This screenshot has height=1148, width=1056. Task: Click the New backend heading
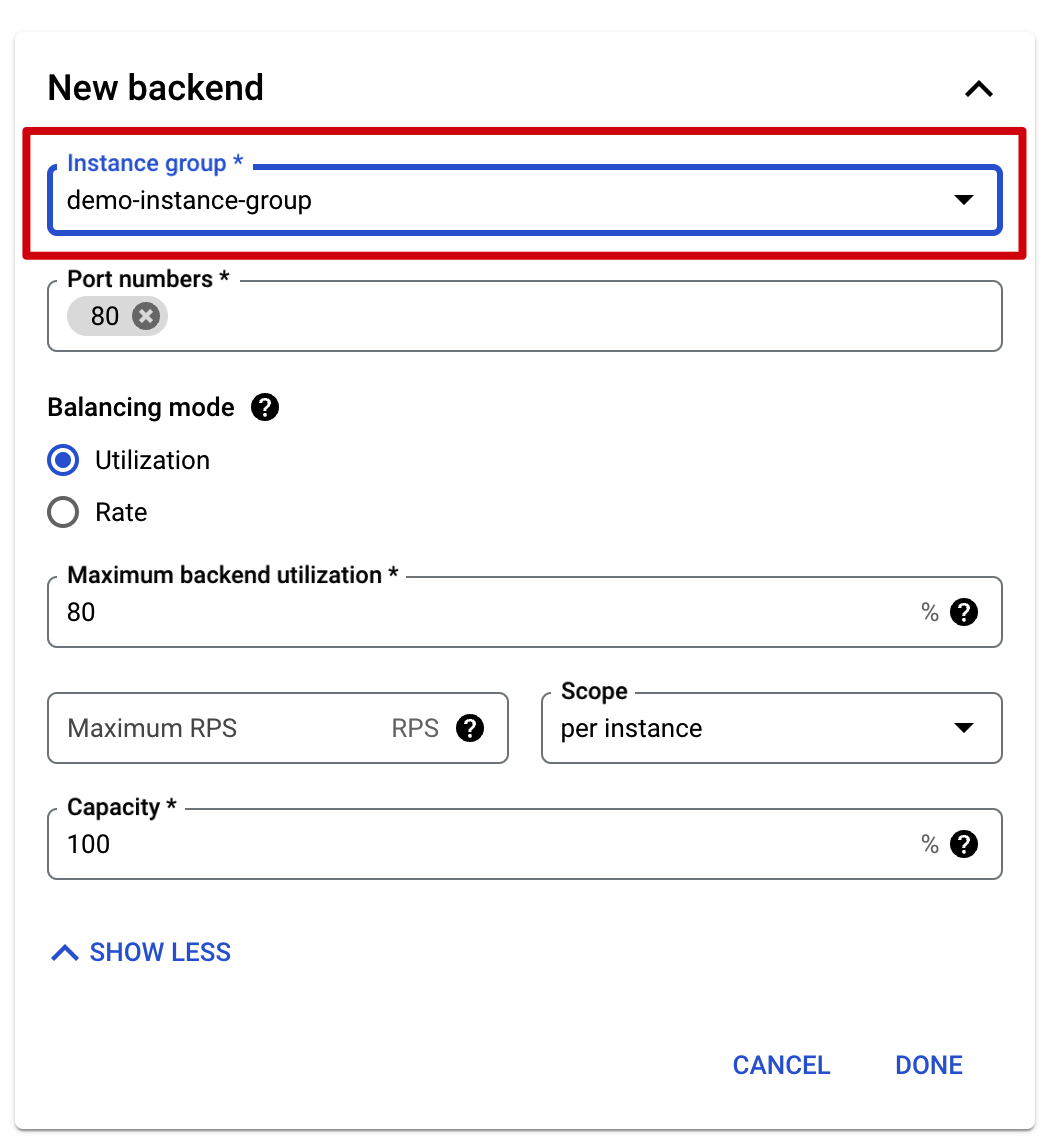[156, 88]
